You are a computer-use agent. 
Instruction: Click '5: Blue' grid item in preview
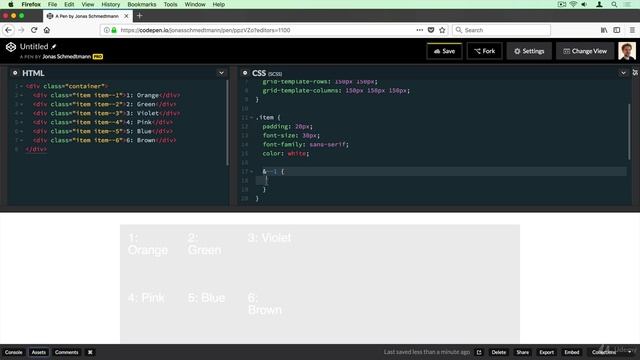(x=210, y=314)
